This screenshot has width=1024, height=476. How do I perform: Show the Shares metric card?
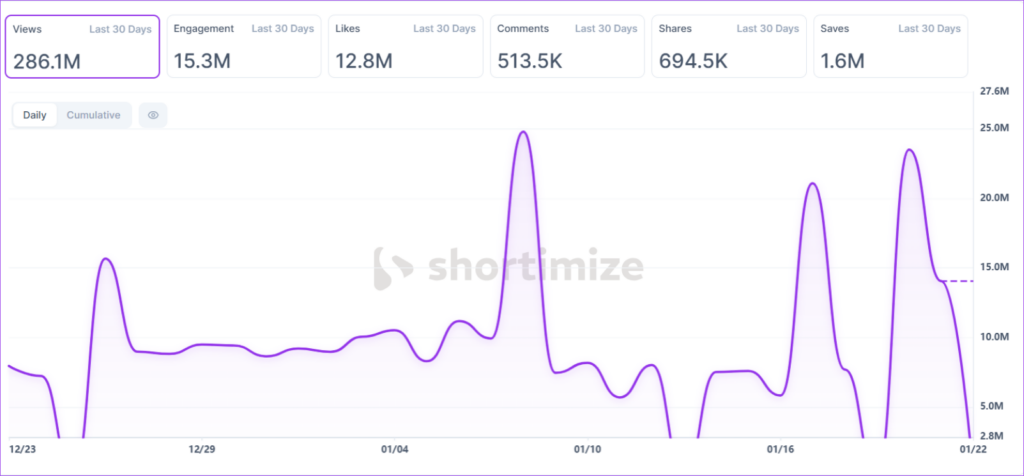tap(729, 46)
